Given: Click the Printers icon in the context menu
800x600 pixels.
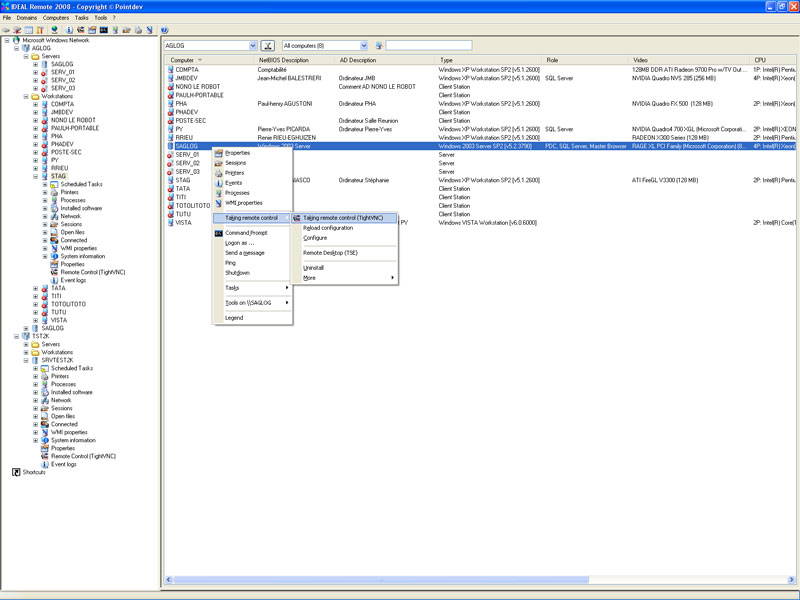Looking at the screenshot, I should (219, 173).
